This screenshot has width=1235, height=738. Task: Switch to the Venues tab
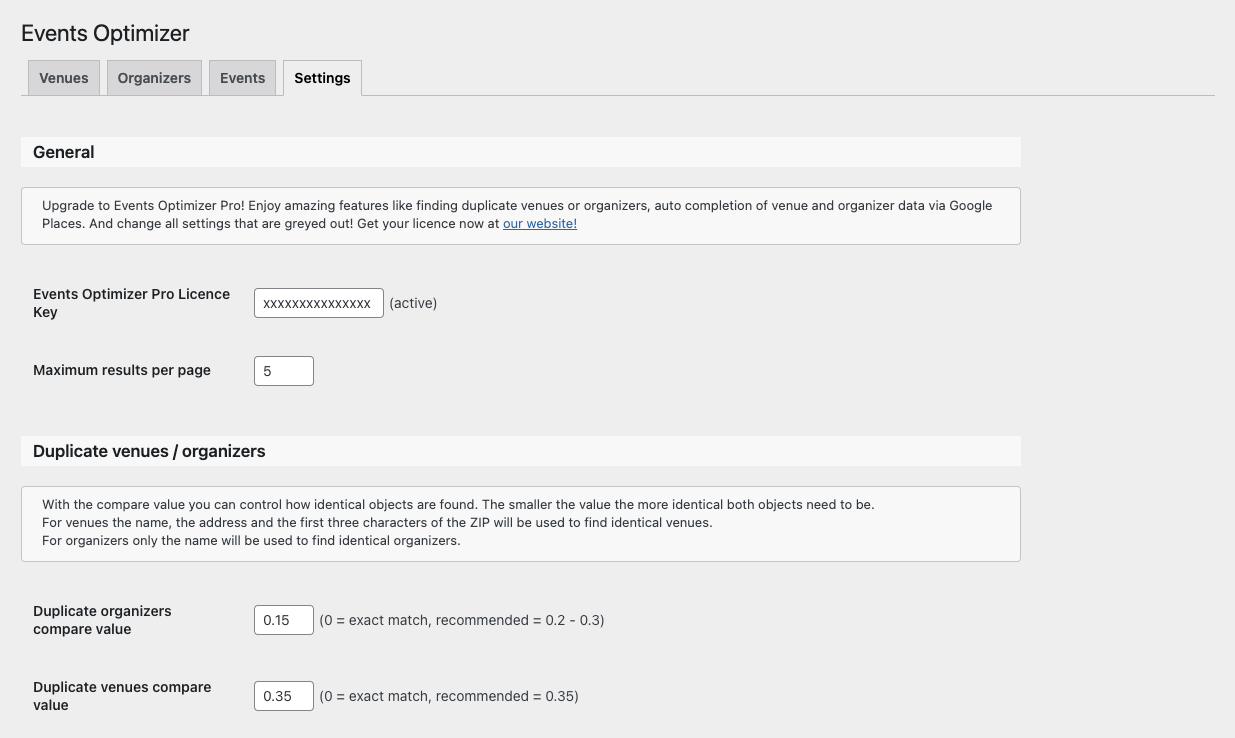tap(64, 78)
